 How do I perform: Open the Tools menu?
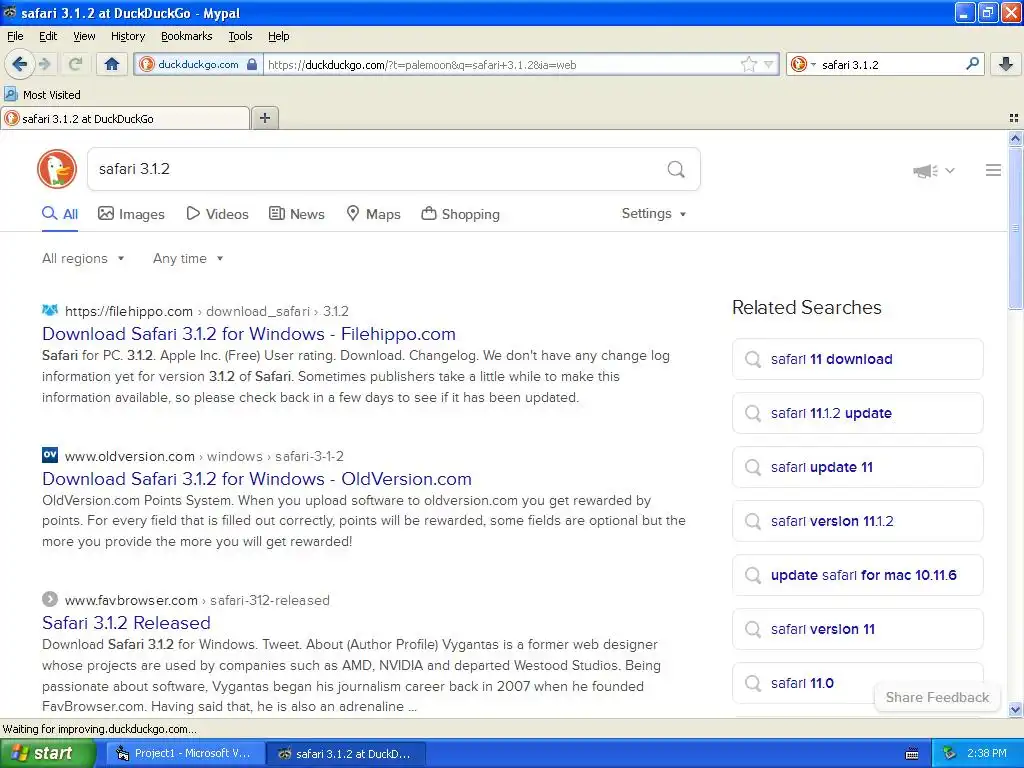click(x=240, y=36)
